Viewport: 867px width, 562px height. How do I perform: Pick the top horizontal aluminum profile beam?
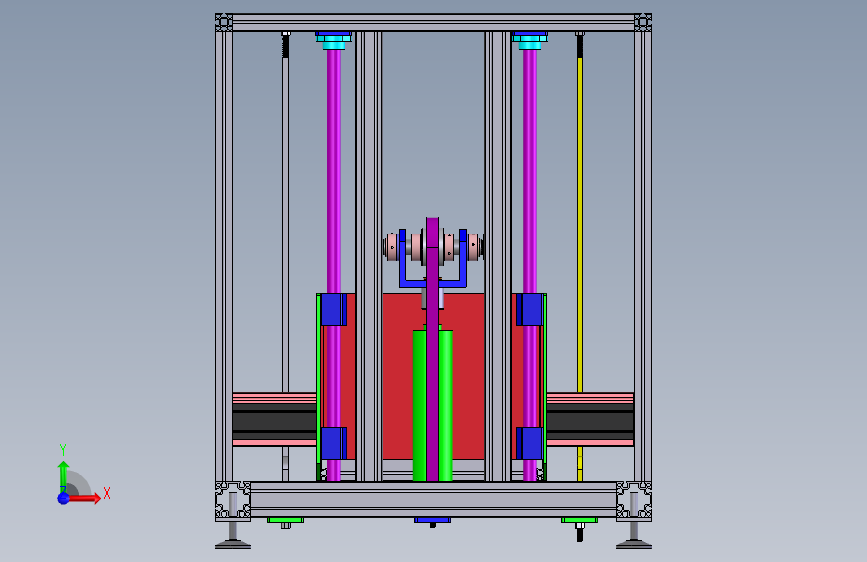(x=434, y=23)
